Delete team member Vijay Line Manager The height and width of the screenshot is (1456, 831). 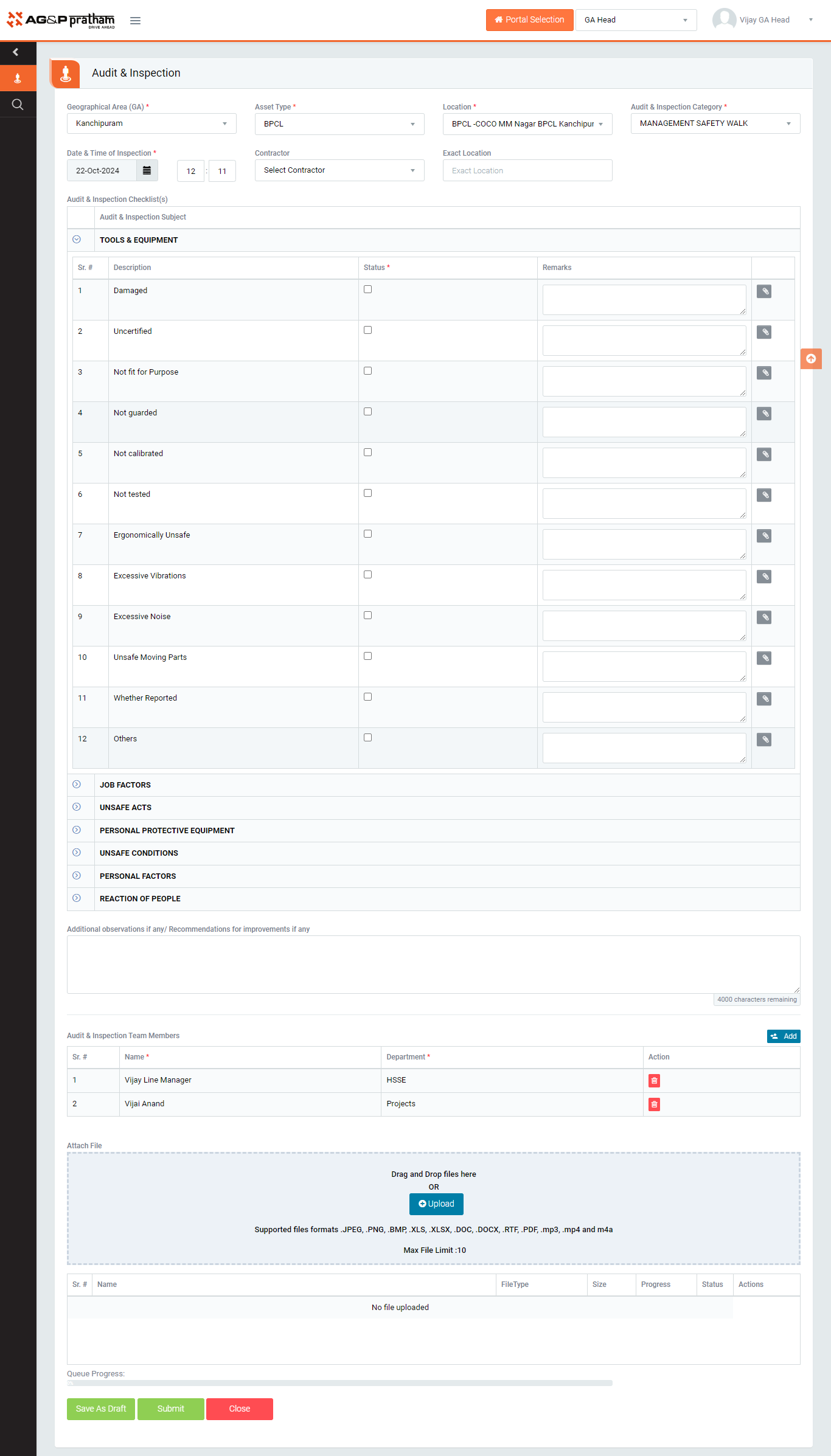[x=654, y=1081]
